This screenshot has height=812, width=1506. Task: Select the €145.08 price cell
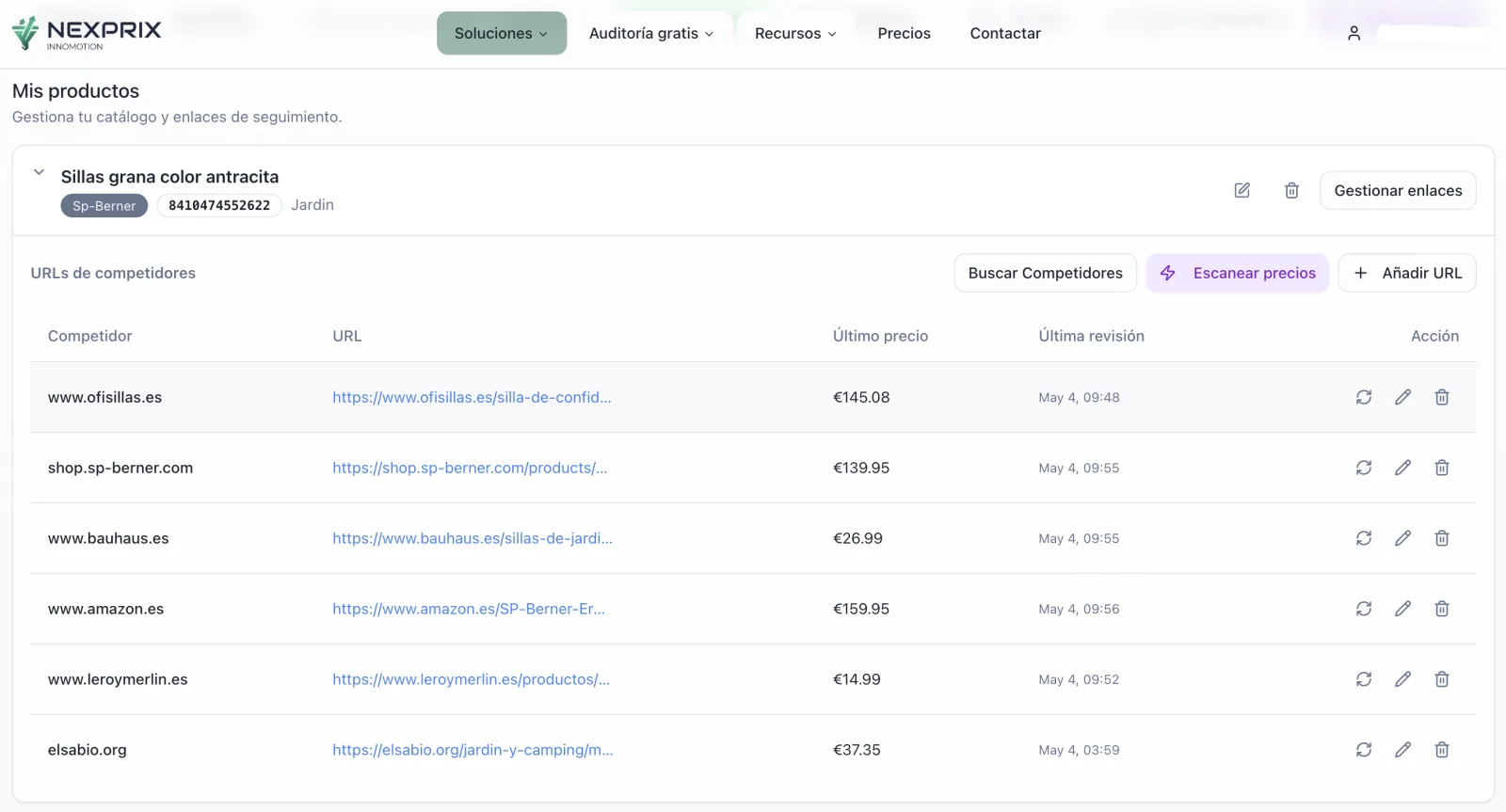pos(861,397)
